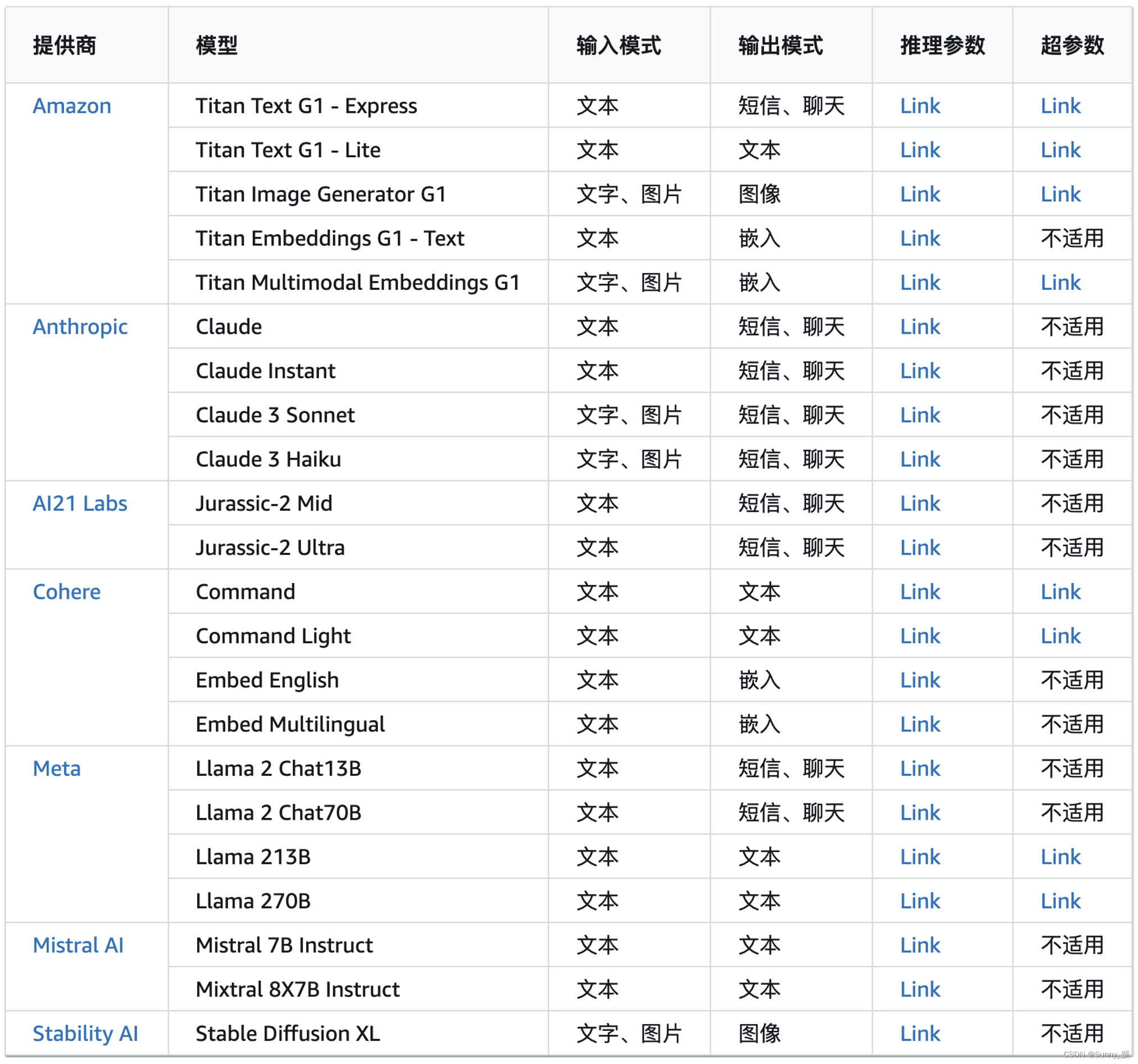
Task: Click hyperparameters Link for Titan Text G1 - Express
Action: point(1060,106)
